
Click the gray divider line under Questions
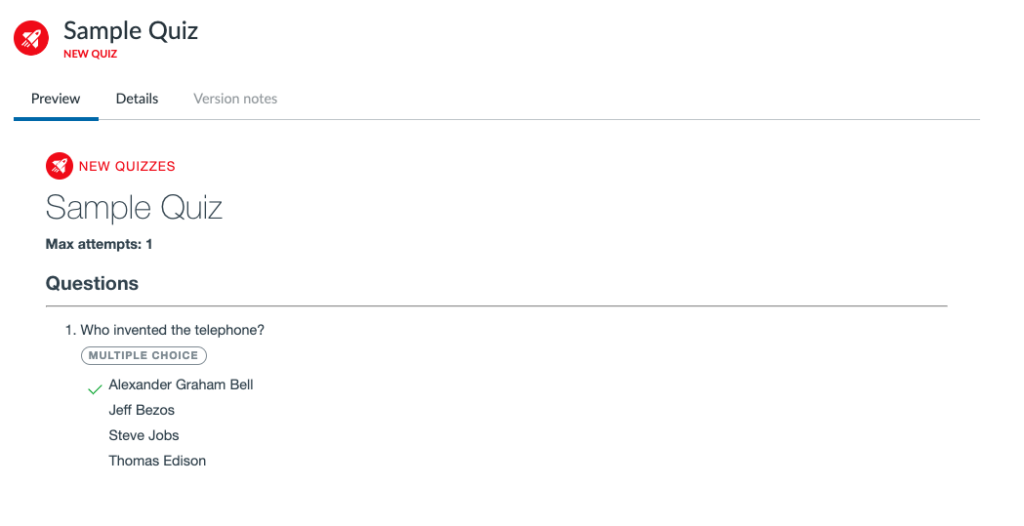[496, 306]
